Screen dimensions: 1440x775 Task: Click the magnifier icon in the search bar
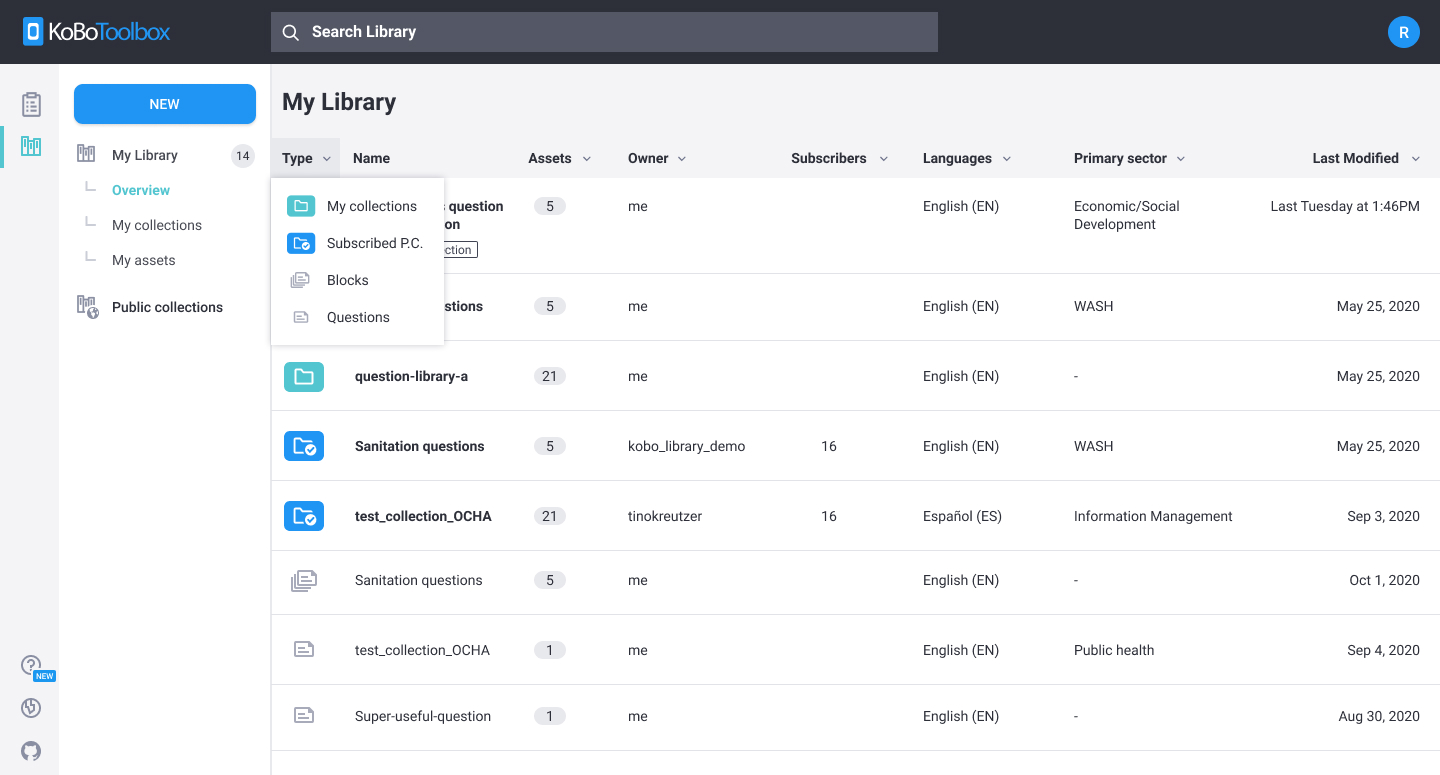point(291,32)
